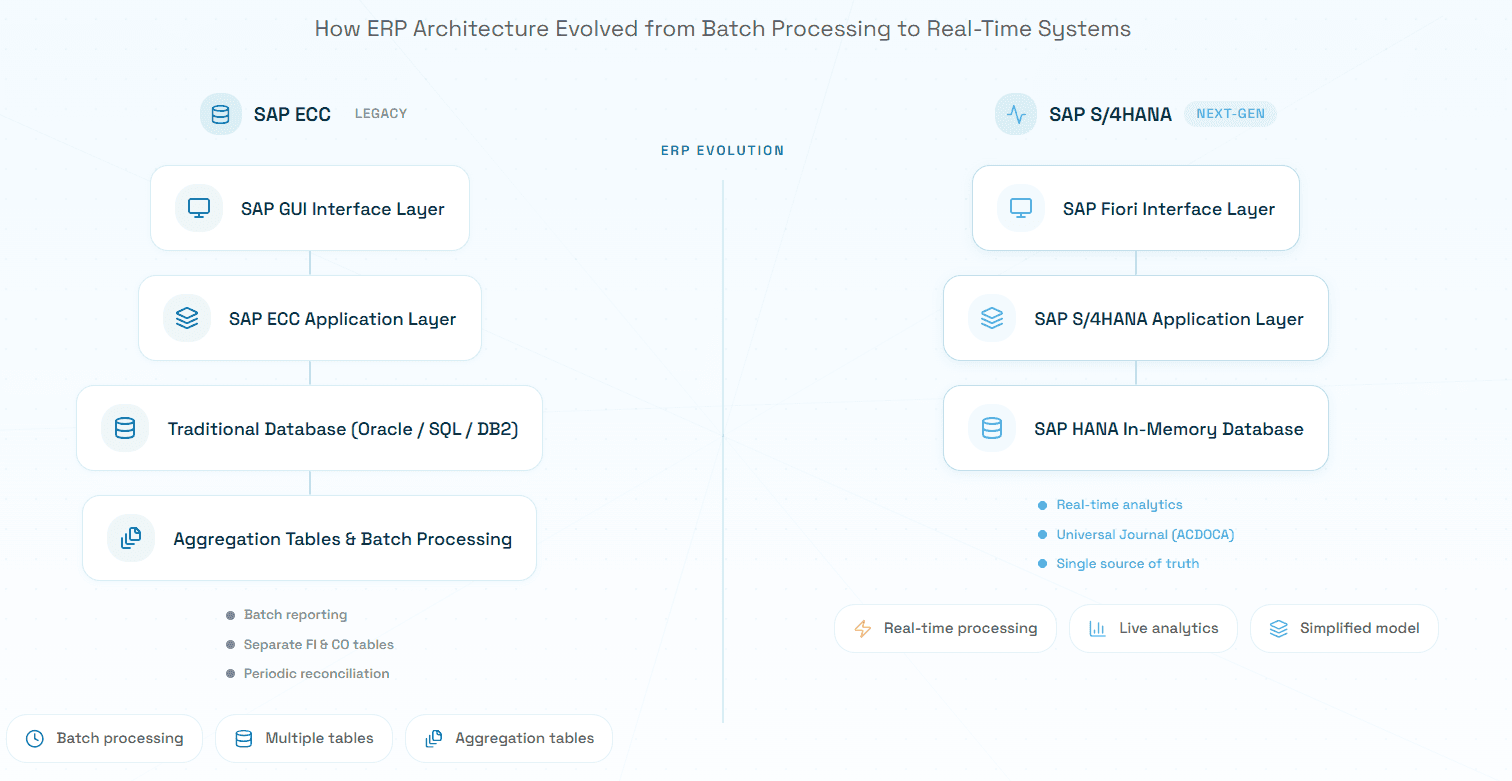Click the Multiple tables chip
Viewport: 1512px width, 781px height.
click(x=304, y=739)
